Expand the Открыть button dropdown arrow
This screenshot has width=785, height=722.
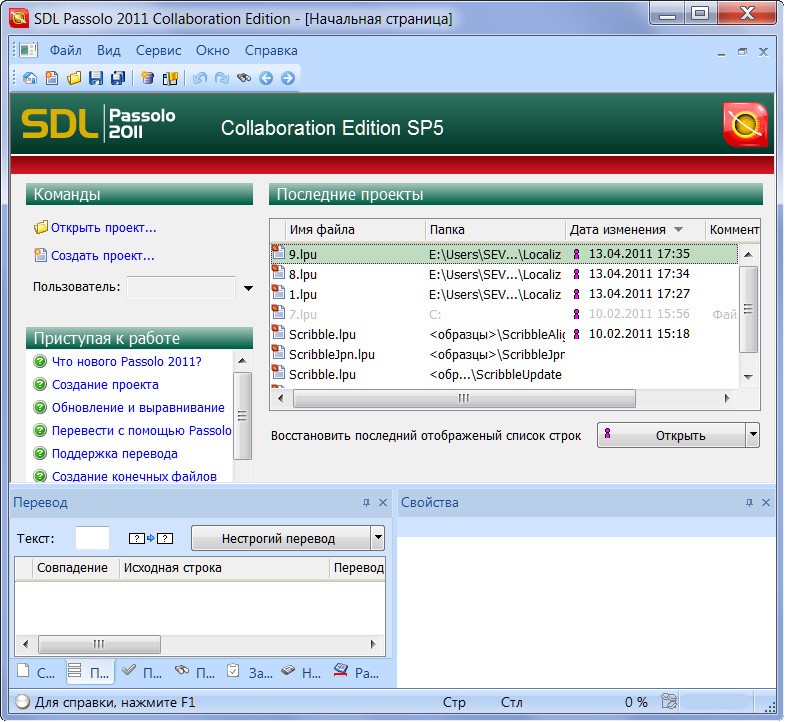tap(753, 435)
